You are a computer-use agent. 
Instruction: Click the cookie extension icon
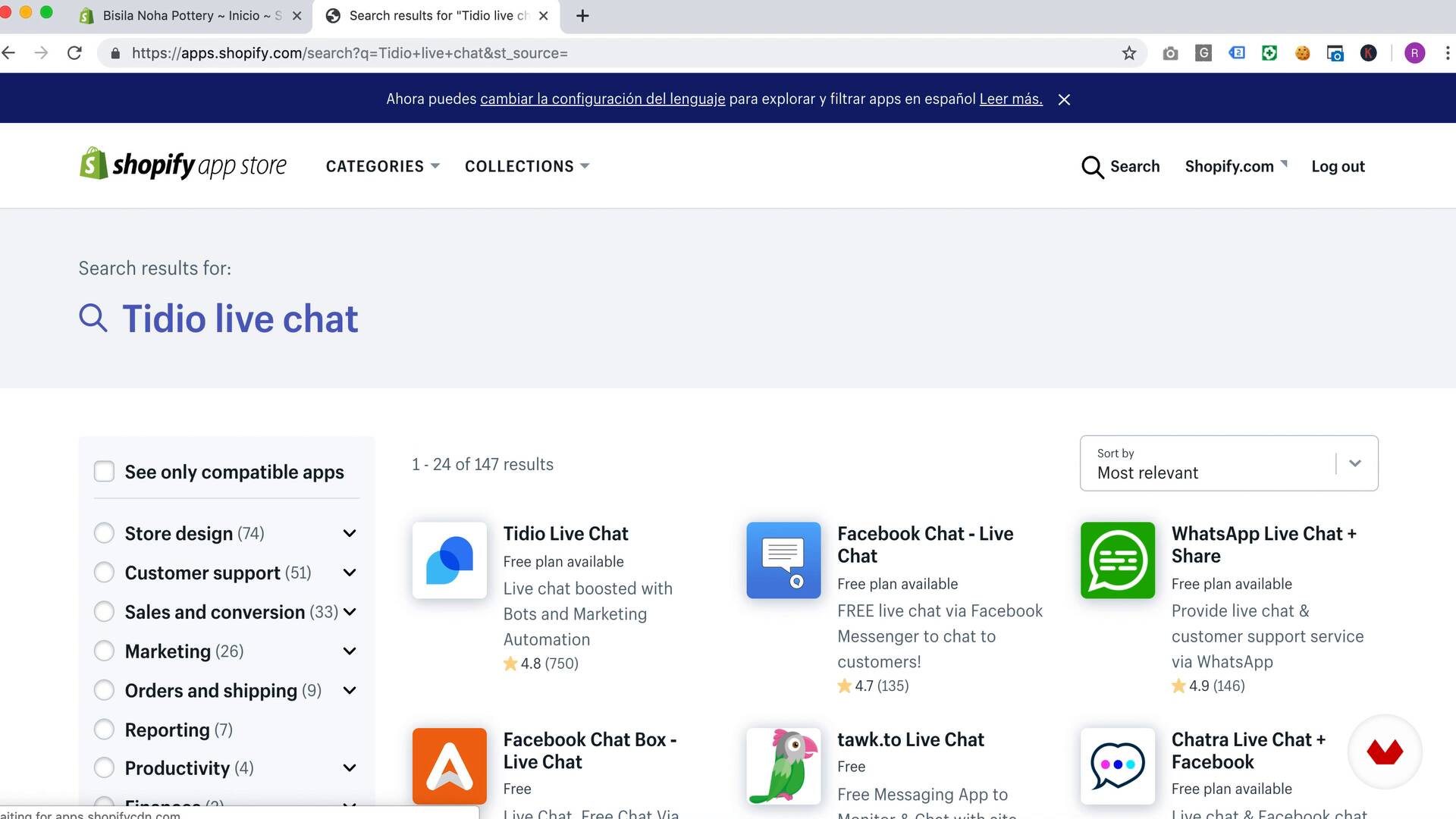pyautogui.click(x=1303, y=53)
